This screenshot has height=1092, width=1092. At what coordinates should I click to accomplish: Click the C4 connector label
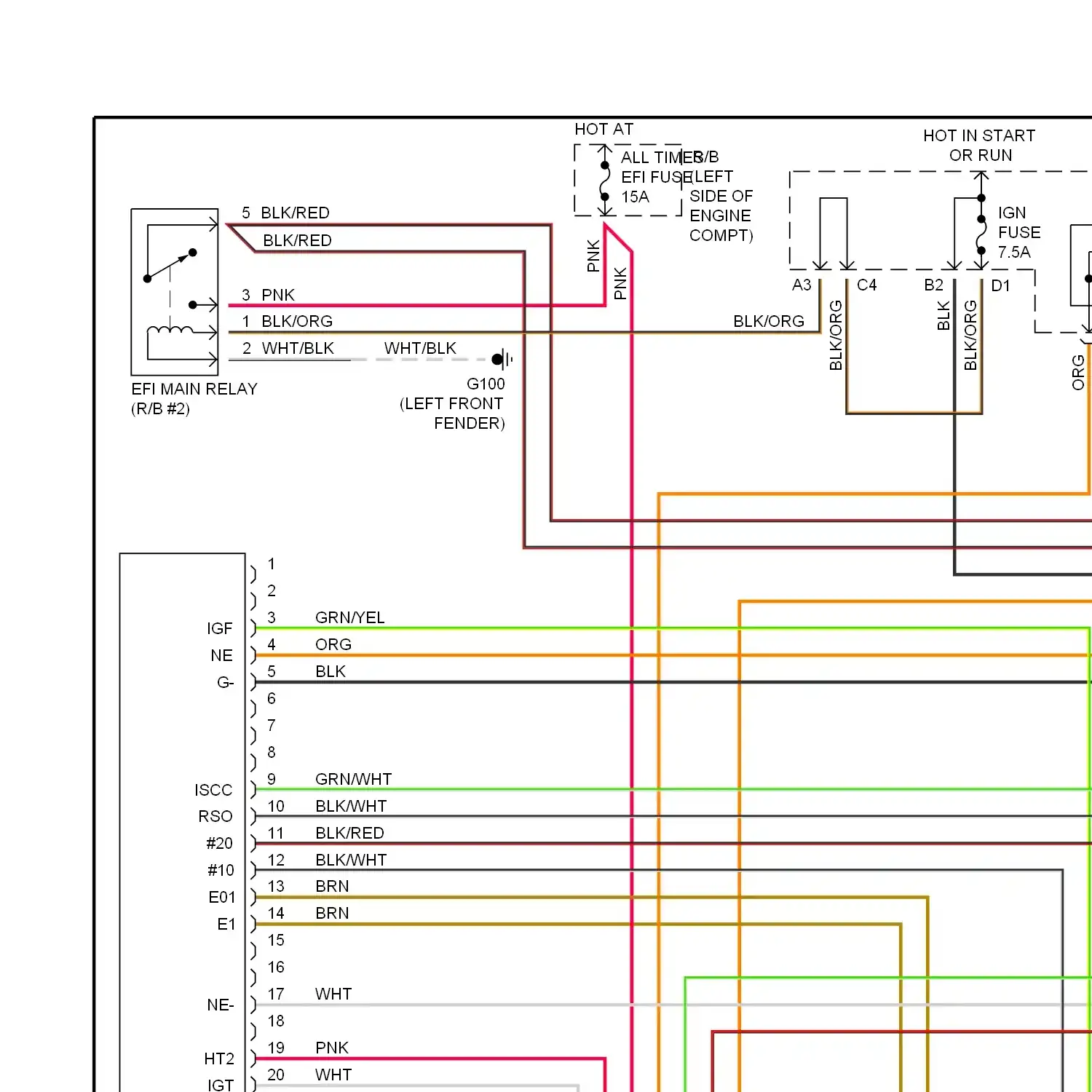[x=867, y=285]
